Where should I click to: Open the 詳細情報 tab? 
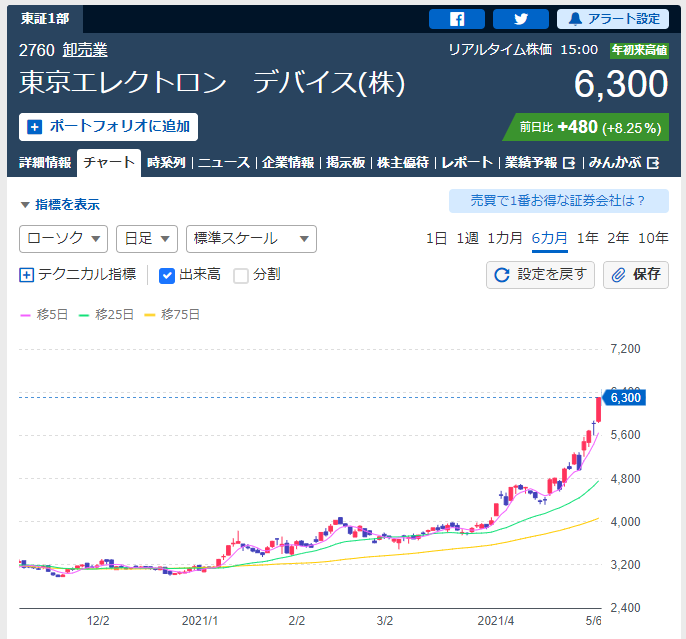(x=45, y=163)
